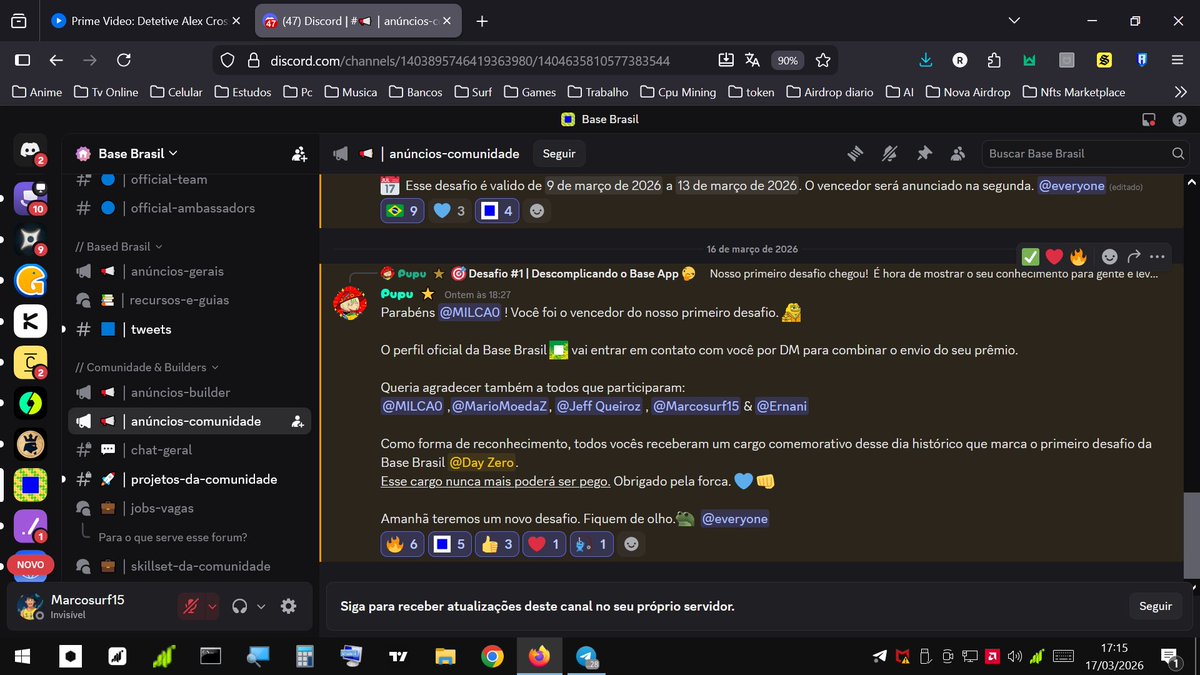This screenshot has height=675, width=1200.
Task: Open Firefox bookmark this page star
Action: click(x=823, y=60)
